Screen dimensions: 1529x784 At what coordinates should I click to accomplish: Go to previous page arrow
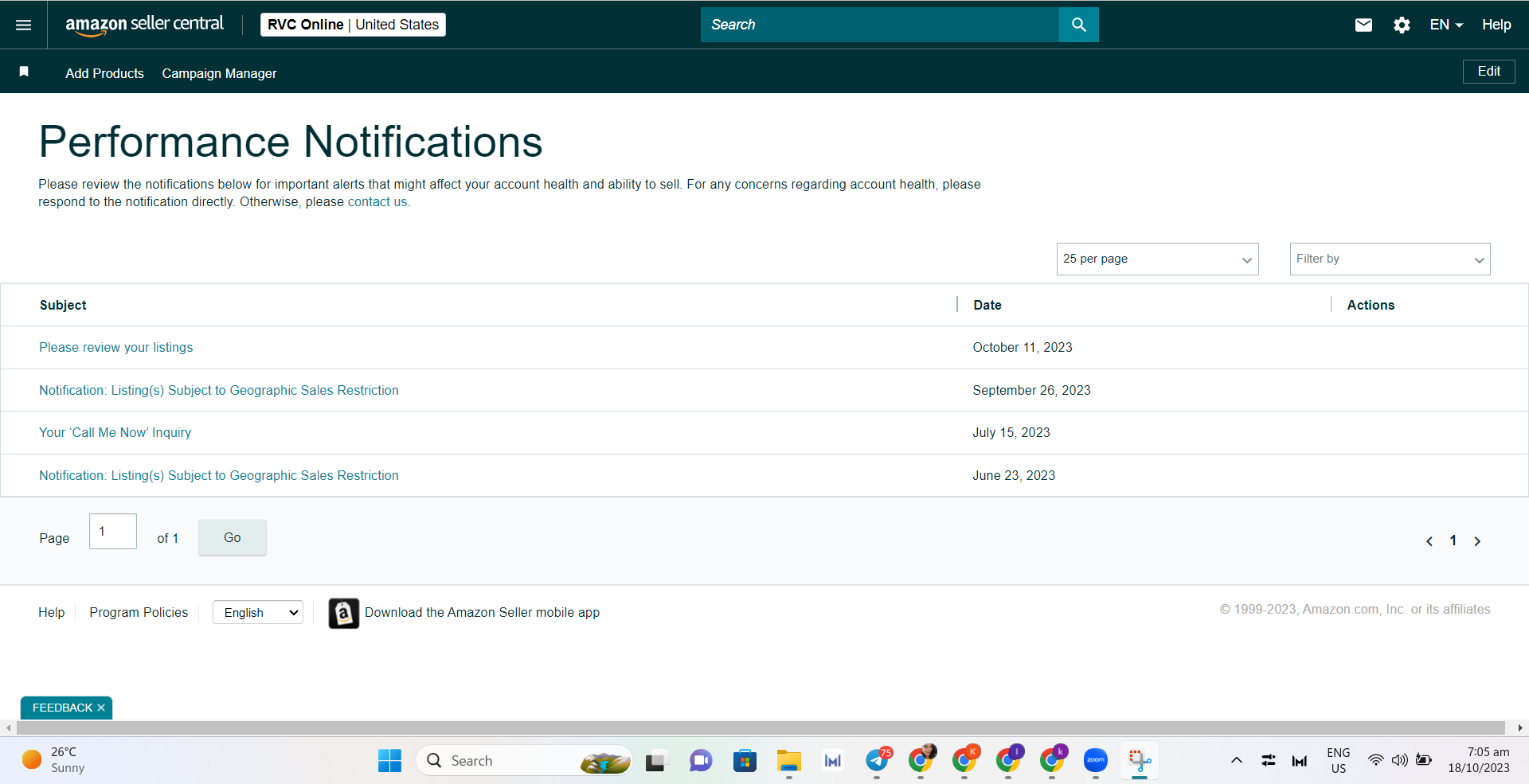coord(1429,541)
